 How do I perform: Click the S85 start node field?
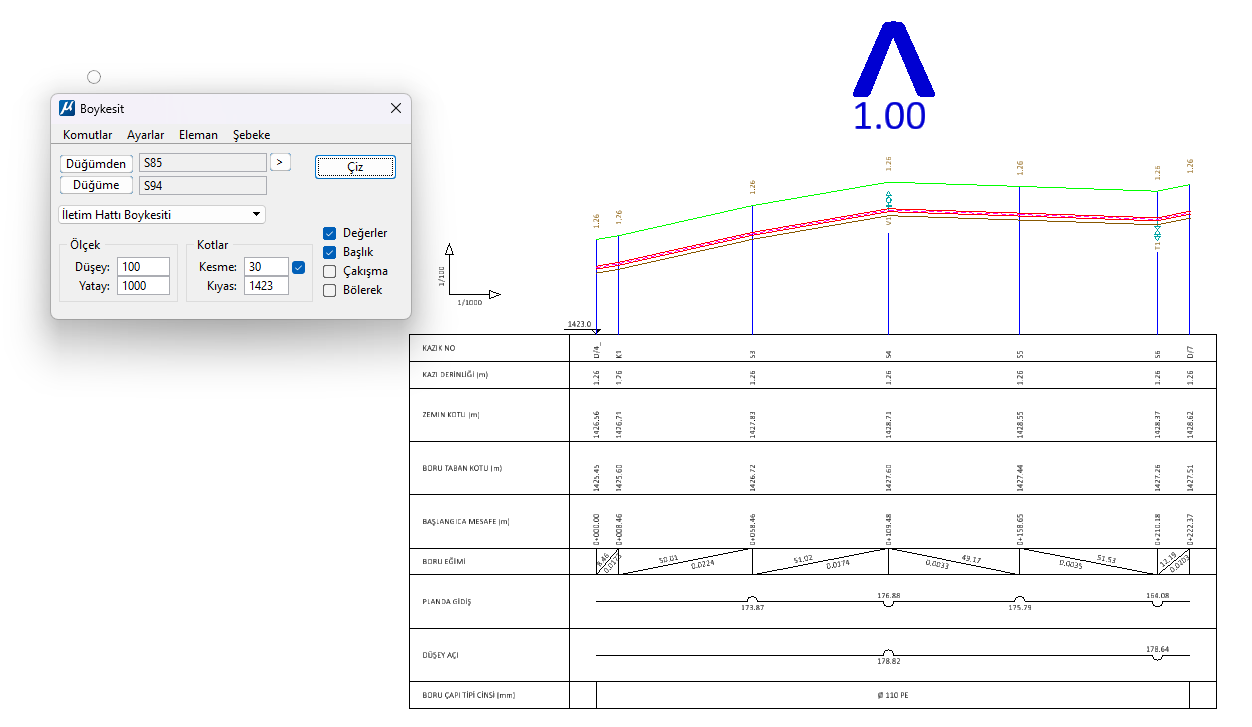click(x=203, y=162)
